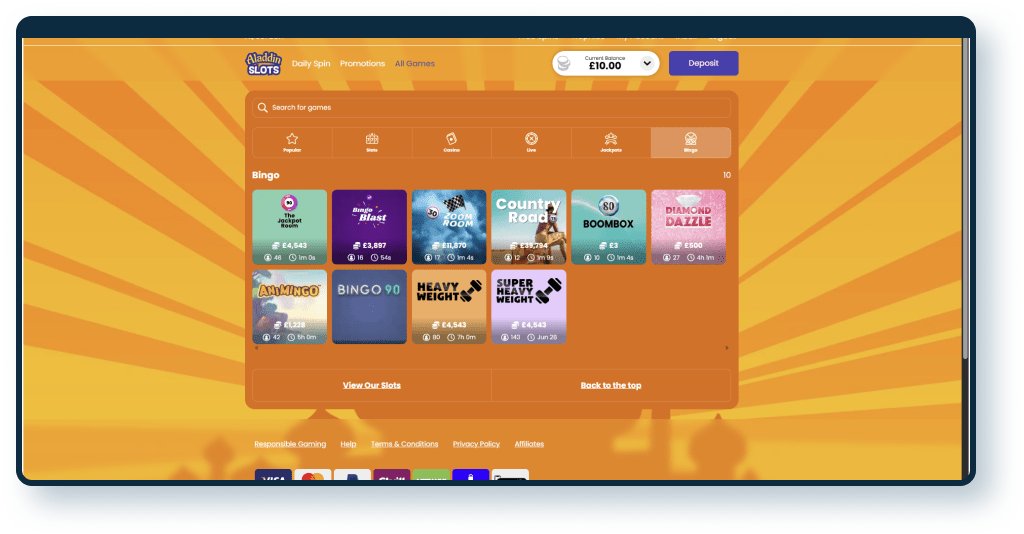This screenshot has width=1024, height=534.
Task: Open the Super Heavy Weight game tile
Action: click(528, 307)
